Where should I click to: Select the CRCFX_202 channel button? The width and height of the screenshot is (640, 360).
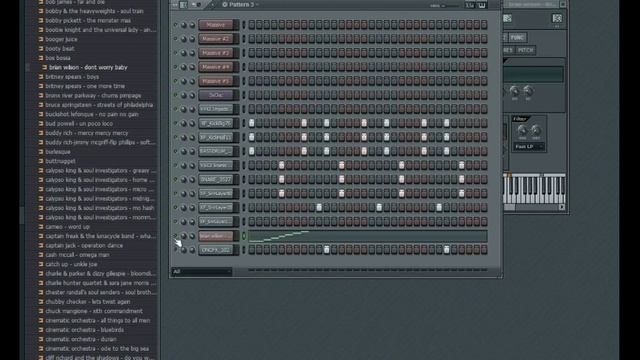click(x=216, y=250)
